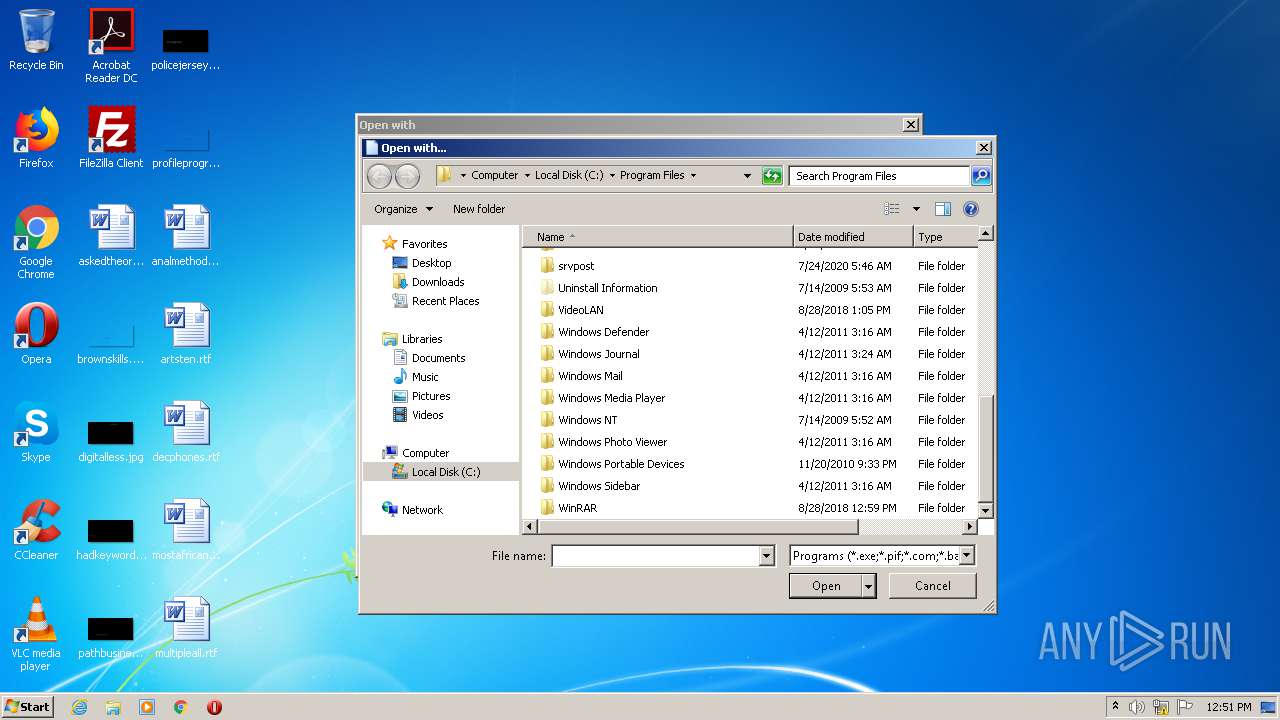This screenshot has height=720, width=1280.
Task: Click the vertical scrollbar thumb
Action: pyautogui.click(x=985, y=447)
